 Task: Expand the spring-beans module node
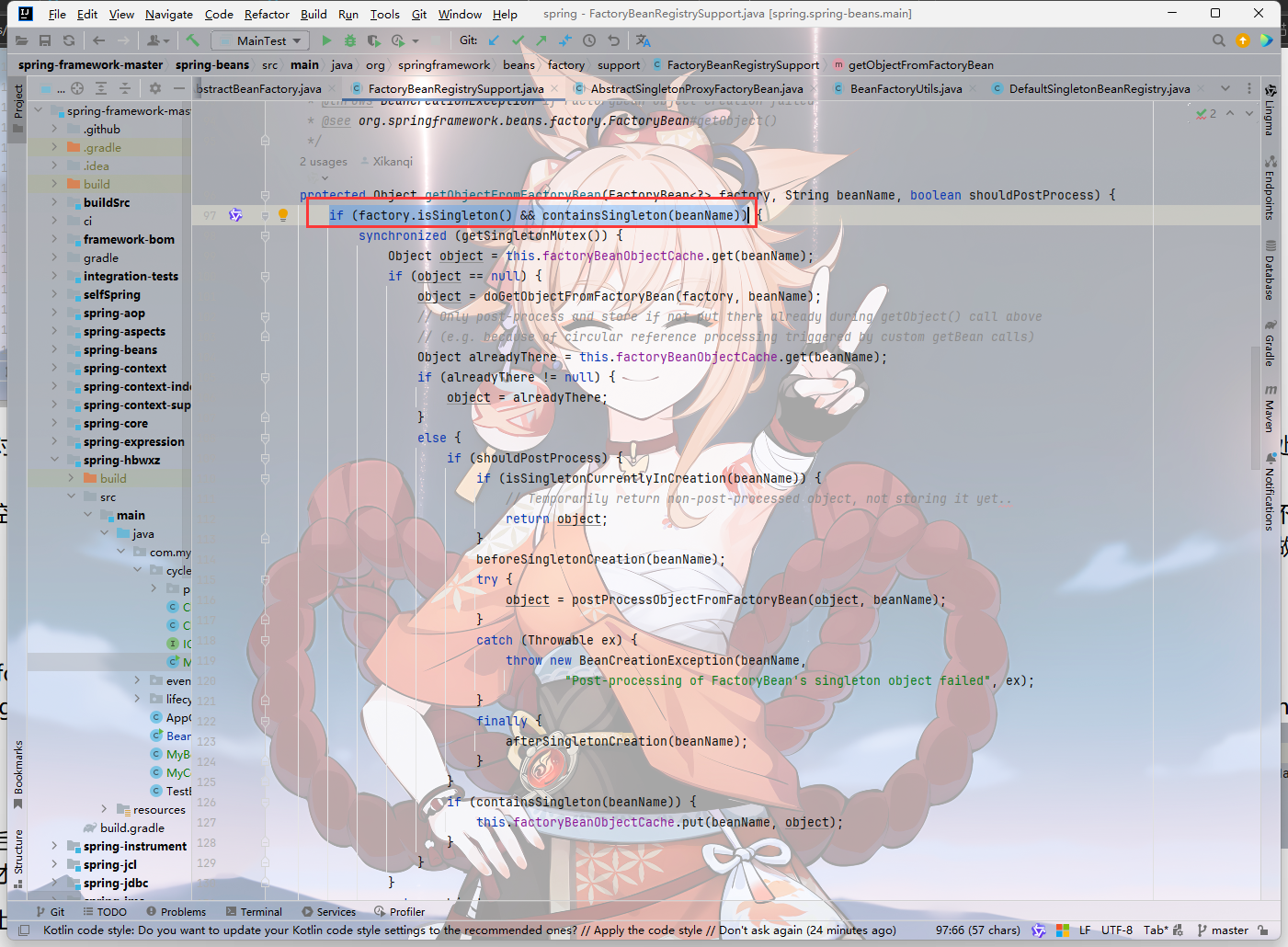[x=54, y=349]
